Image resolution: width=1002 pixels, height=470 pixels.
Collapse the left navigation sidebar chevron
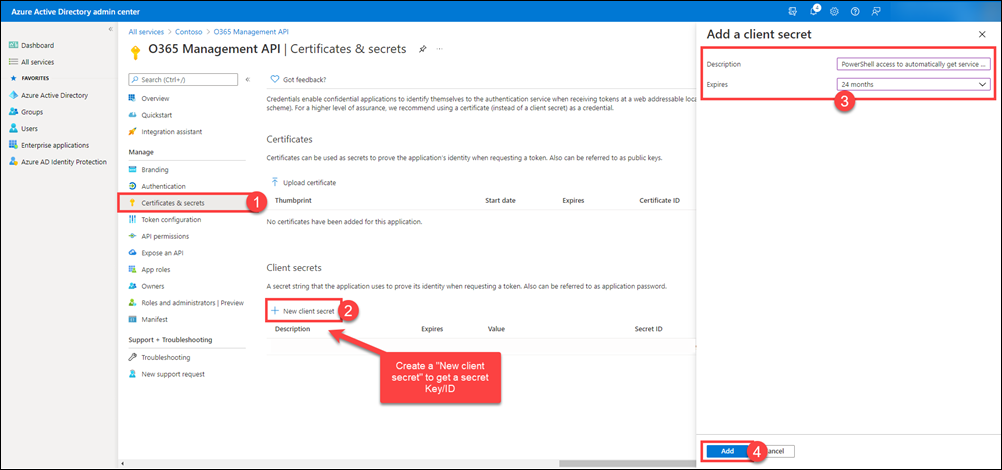pos(110,29)
